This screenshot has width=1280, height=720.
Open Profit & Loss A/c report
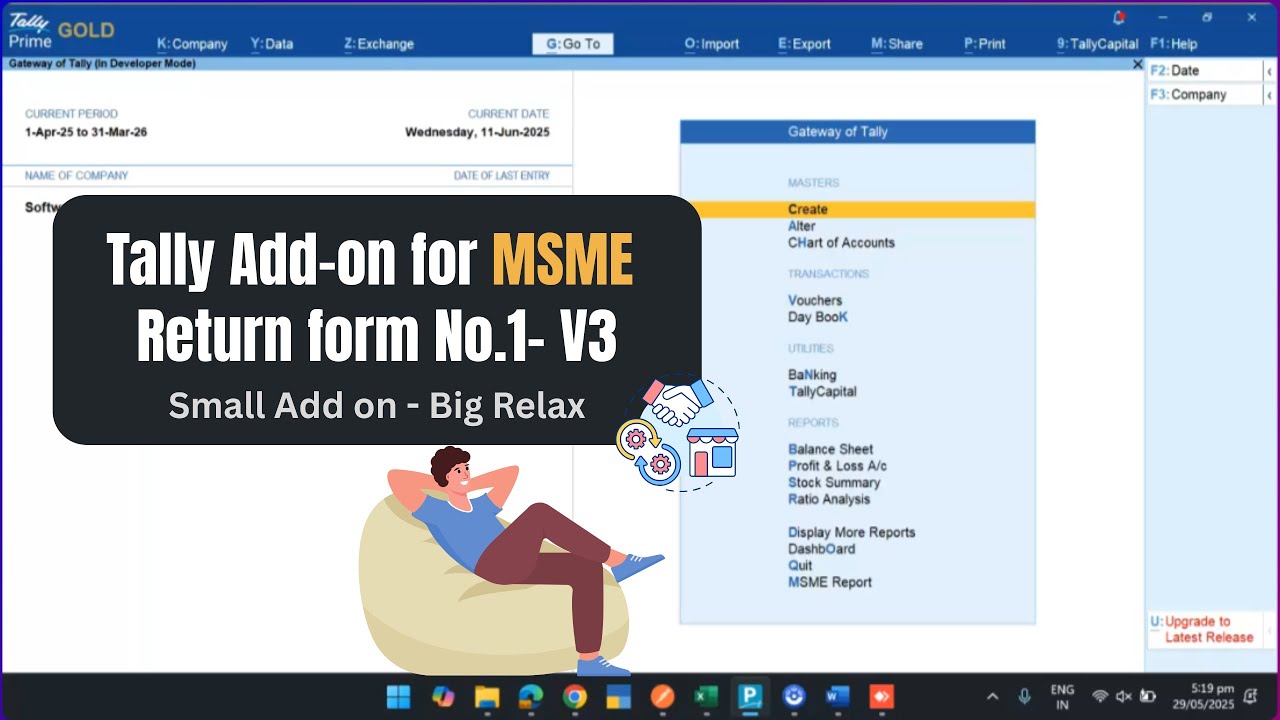[x=837, y=466]
